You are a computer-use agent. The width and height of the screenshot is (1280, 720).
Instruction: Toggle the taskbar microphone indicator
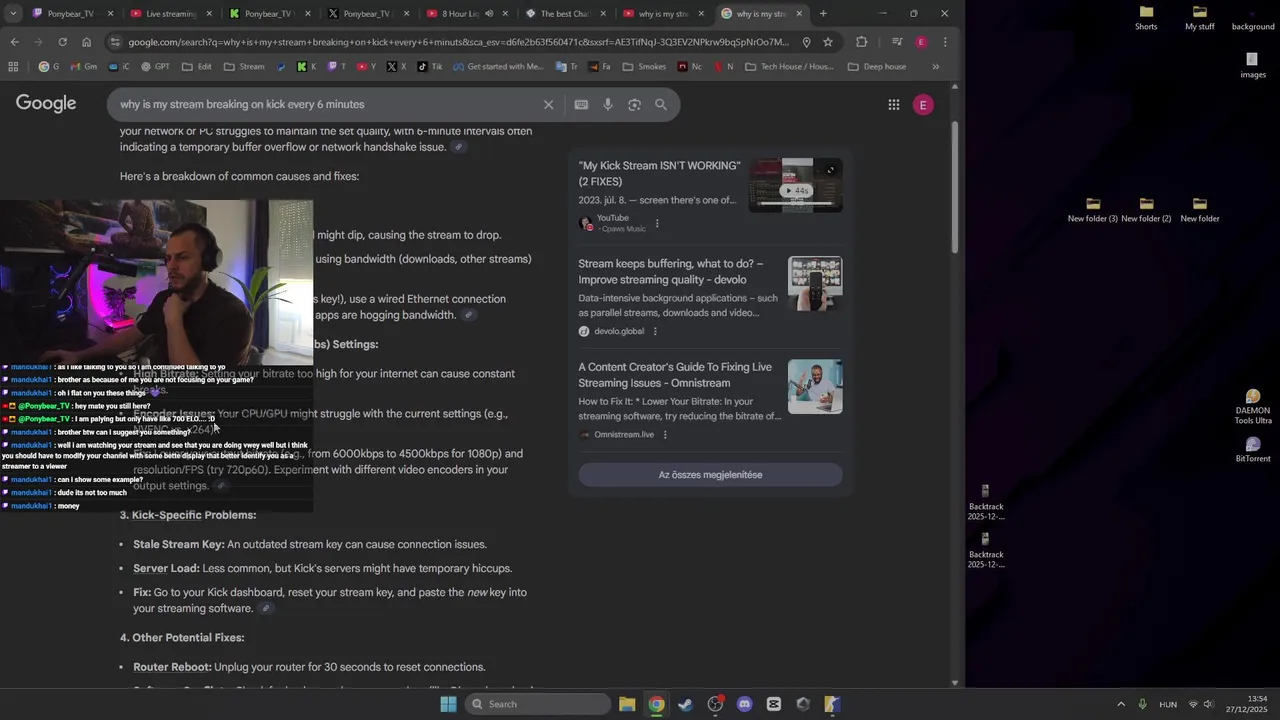coord(1142,704)
